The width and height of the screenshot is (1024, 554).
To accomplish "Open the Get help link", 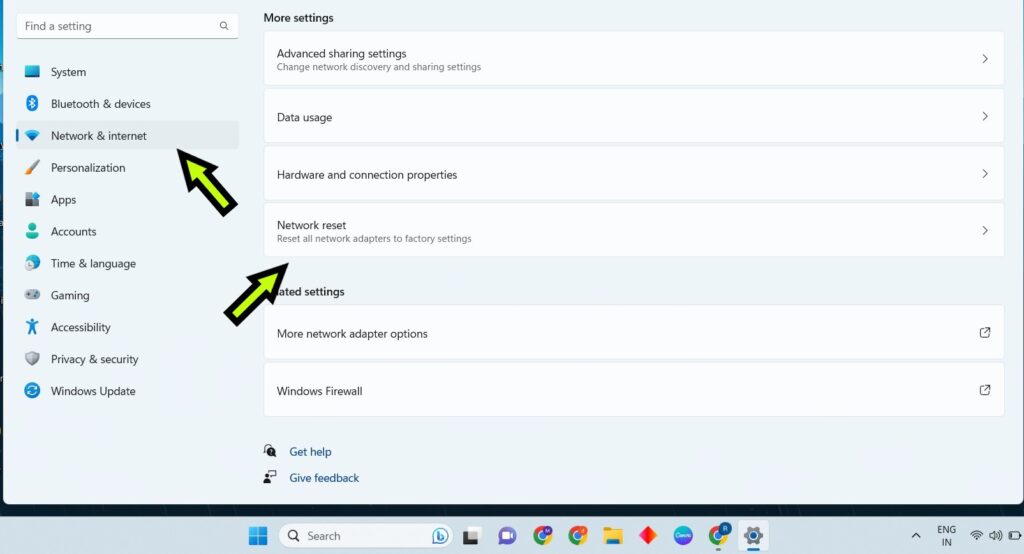I will coord(310,451).
